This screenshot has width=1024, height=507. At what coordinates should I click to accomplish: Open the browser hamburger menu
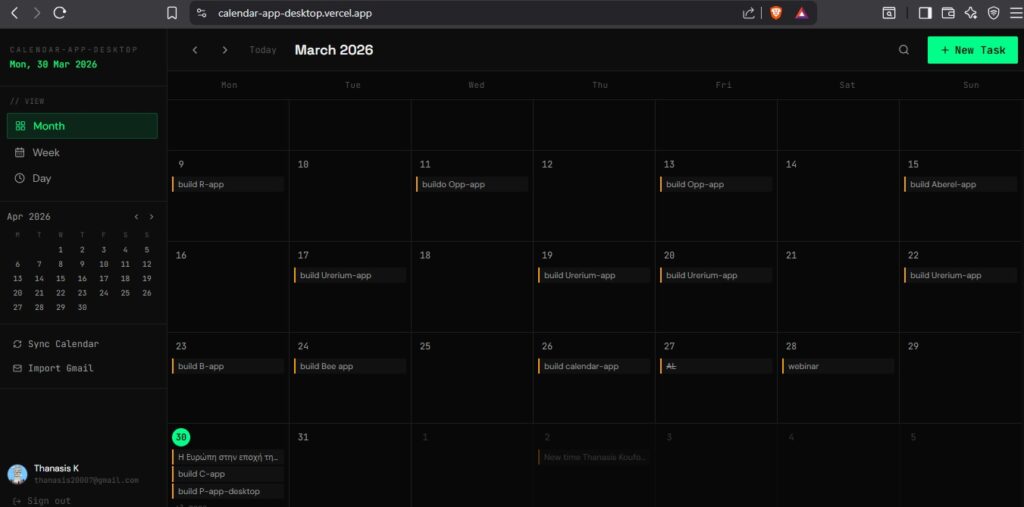click(x=1016, y=13)
